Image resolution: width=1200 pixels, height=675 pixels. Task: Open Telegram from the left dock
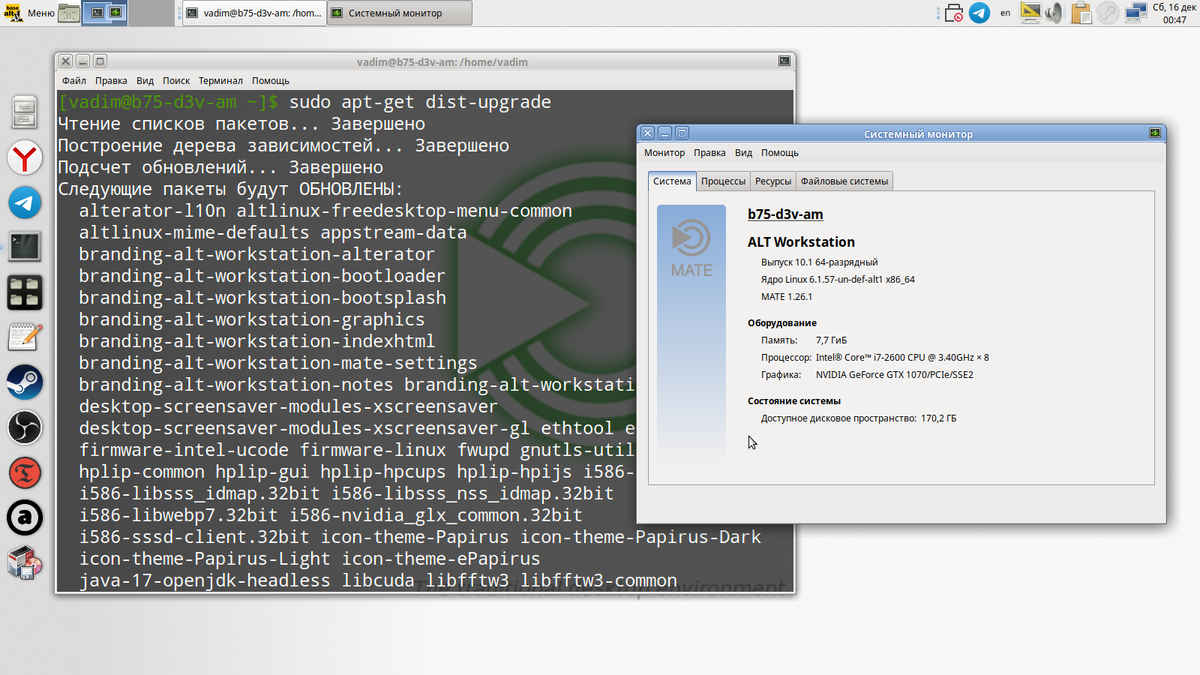coord(24,203)
